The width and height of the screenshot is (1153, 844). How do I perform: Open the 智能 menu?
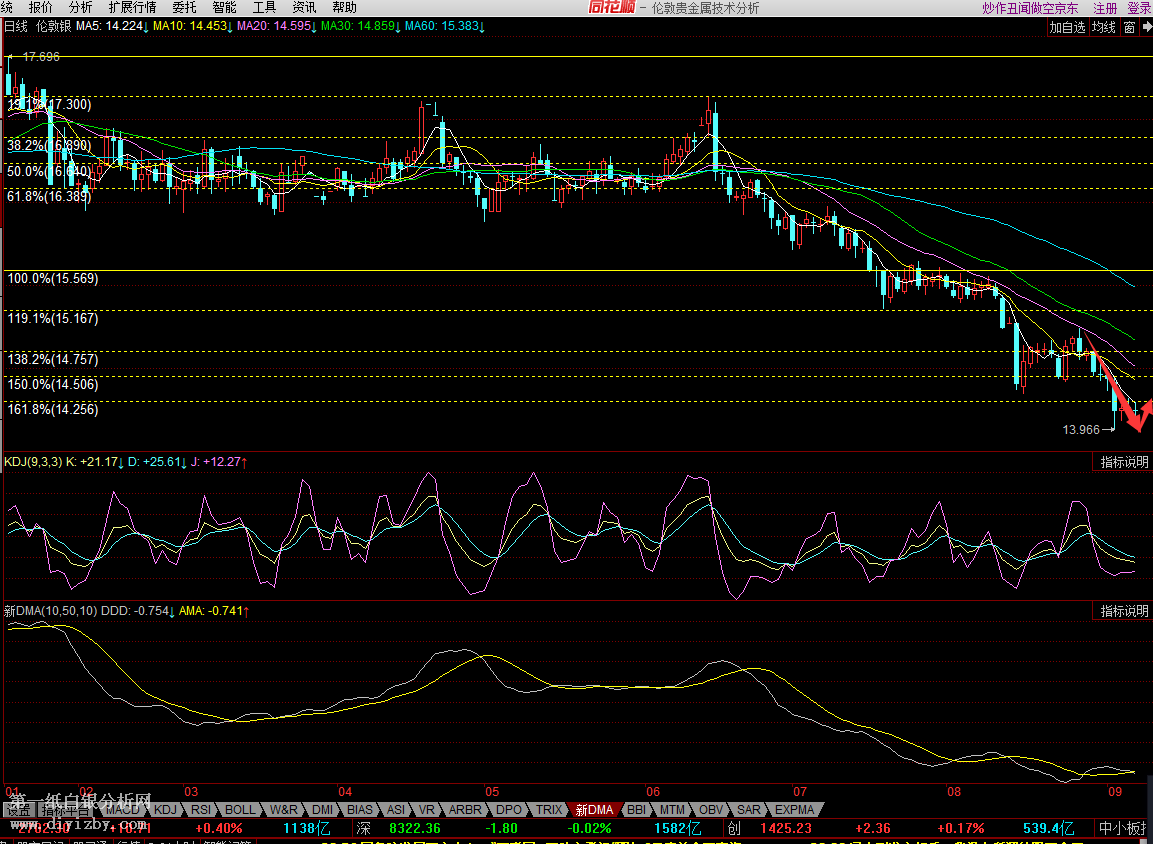pos(224,8)
